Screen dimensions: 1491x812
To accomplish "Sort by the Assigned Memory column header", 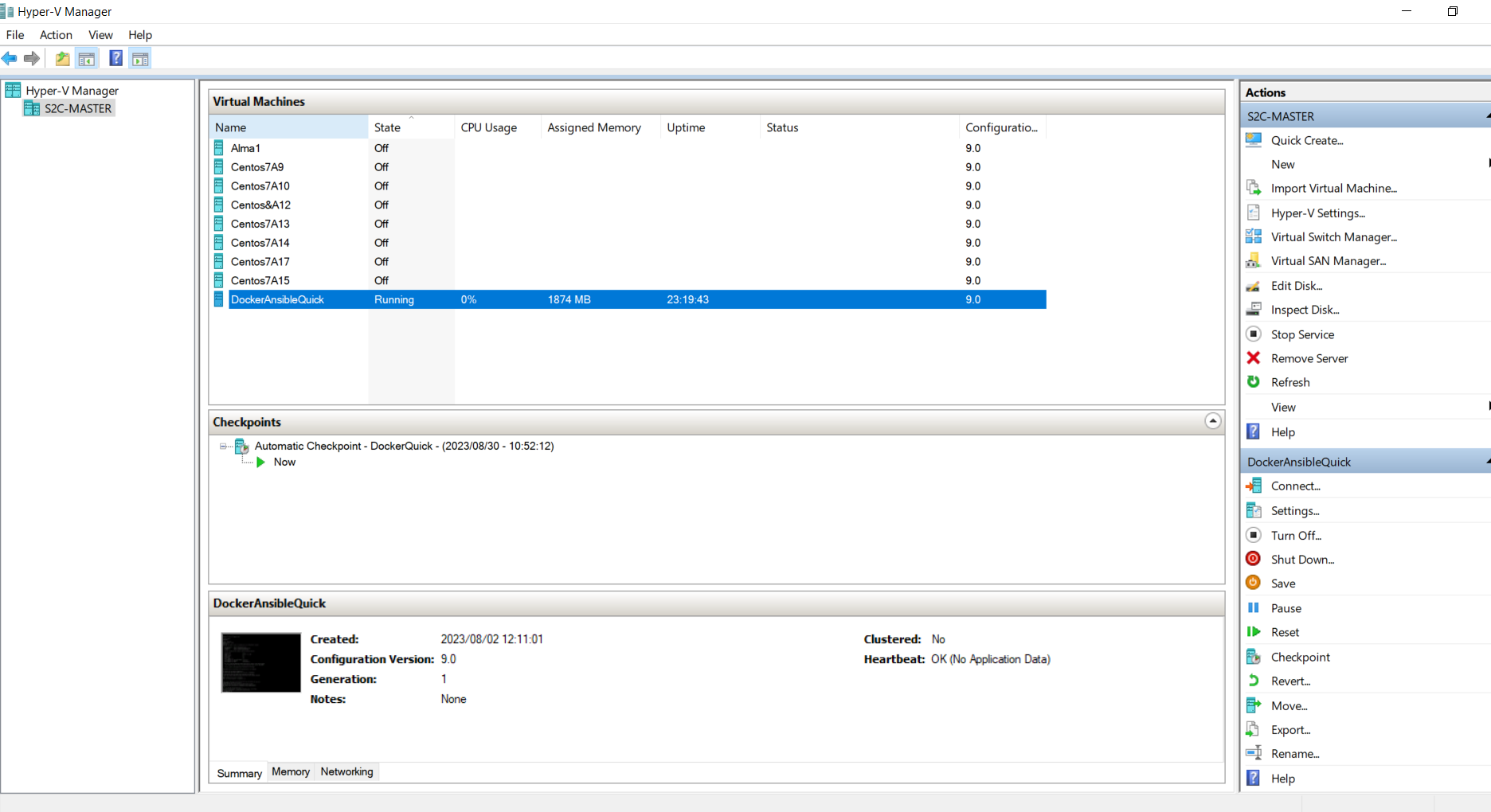I will point(601,127).
